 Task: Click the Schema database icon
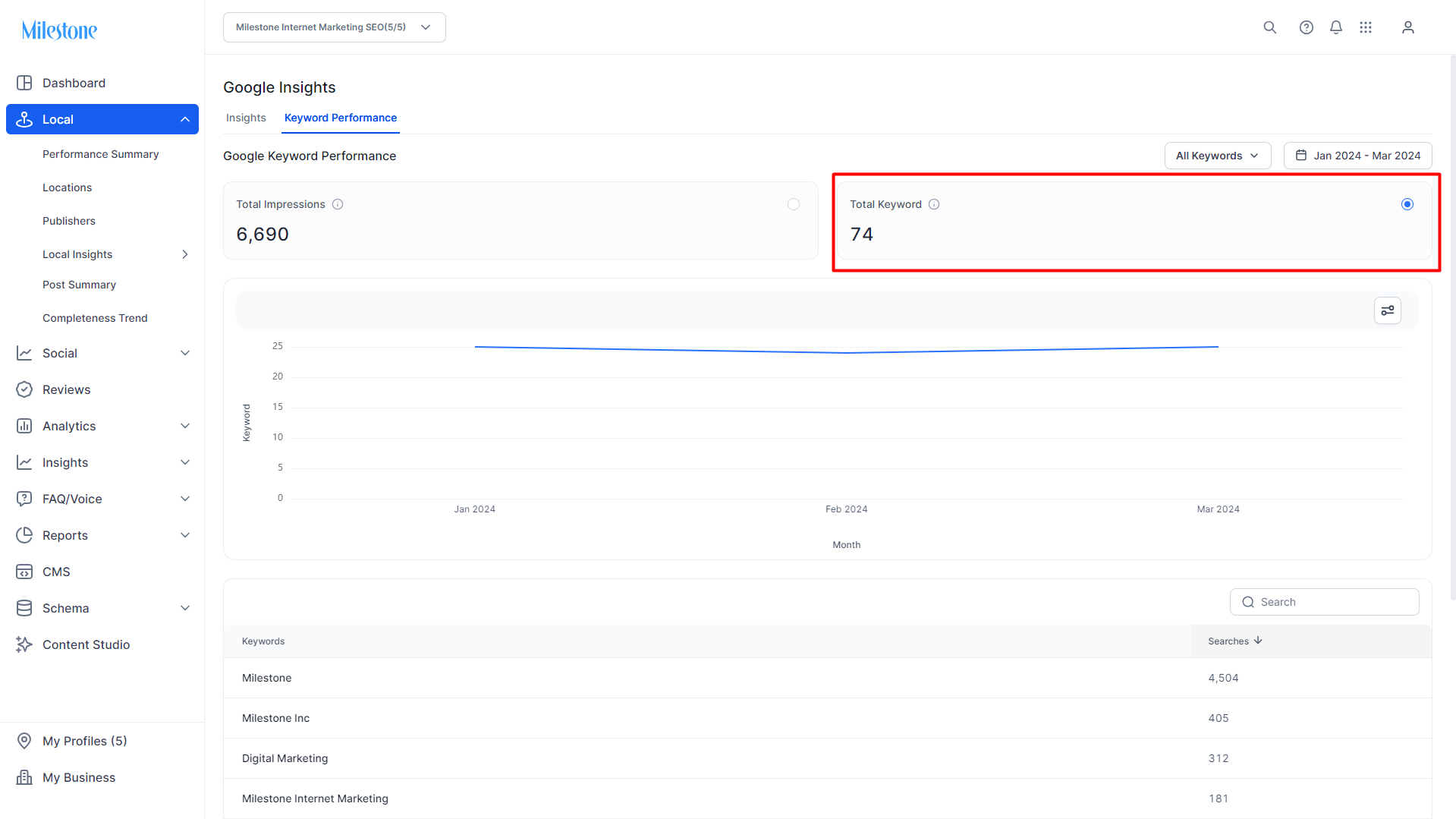pos(24,608)
